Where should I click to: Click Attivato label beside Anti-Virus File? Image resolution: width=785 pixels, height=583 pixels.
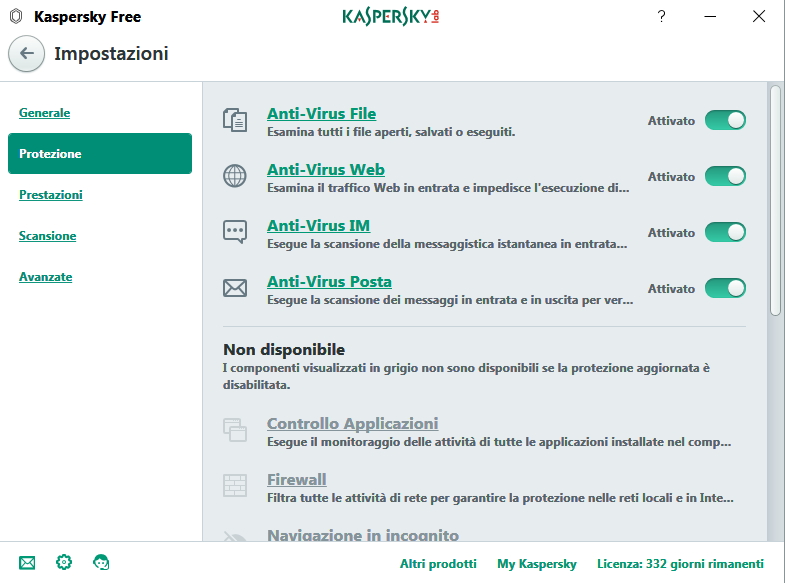click(x=671, y=121)
